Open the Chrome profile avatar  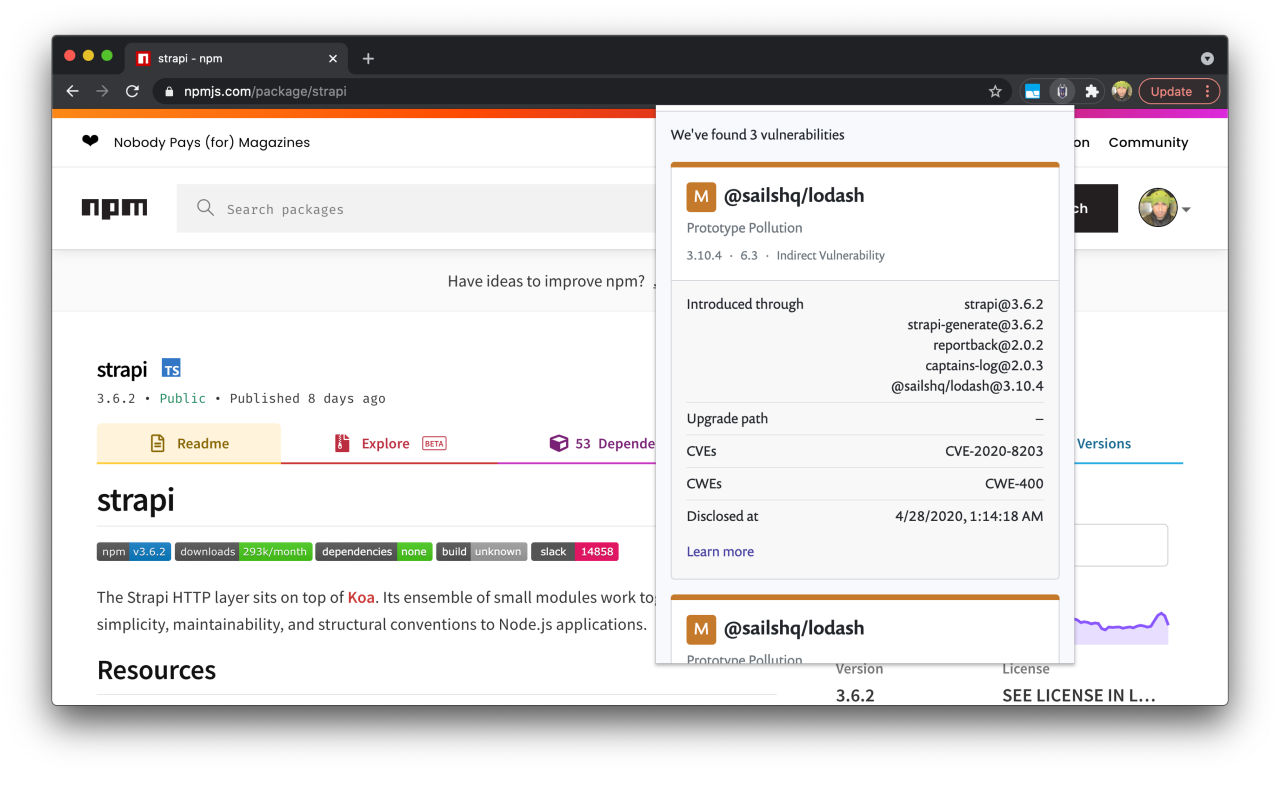[x=1121, y=91]
